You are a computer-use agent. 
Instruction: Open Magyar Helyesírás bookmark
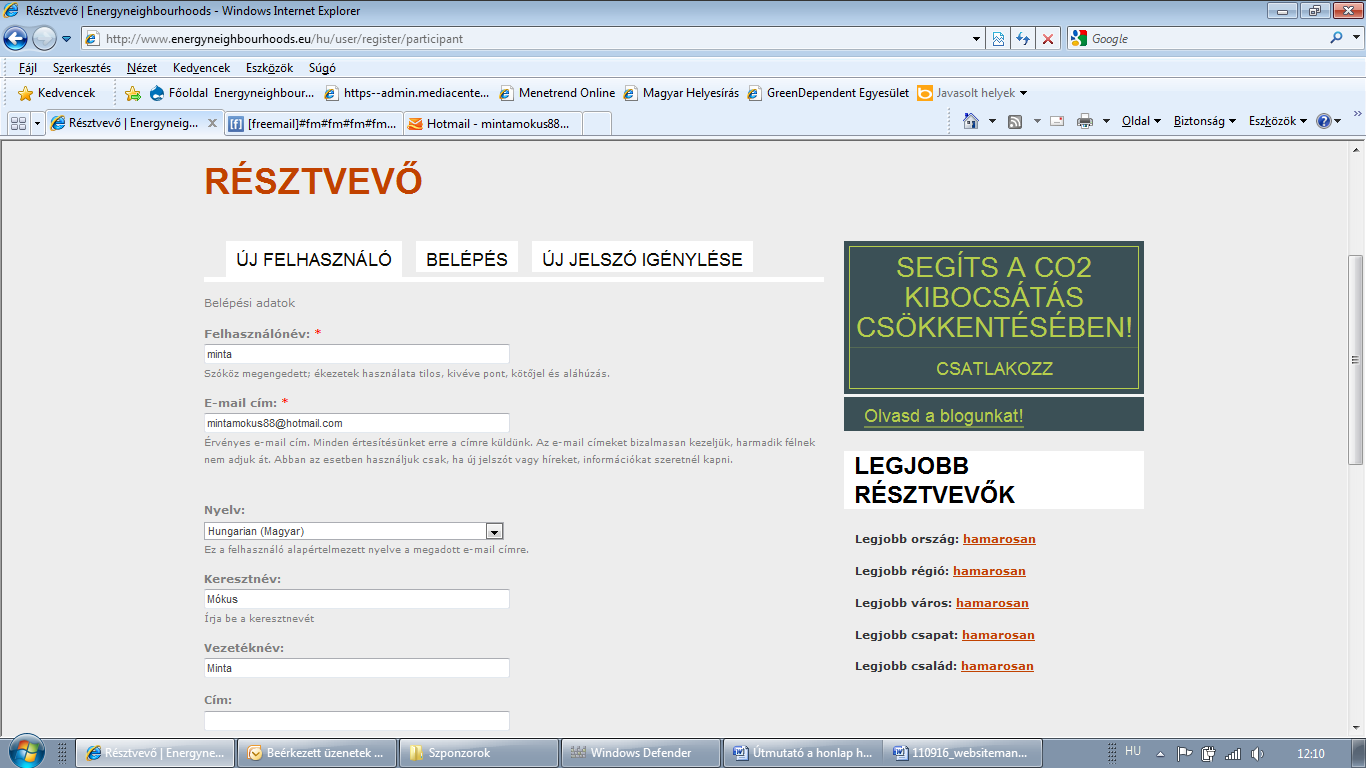681,93
